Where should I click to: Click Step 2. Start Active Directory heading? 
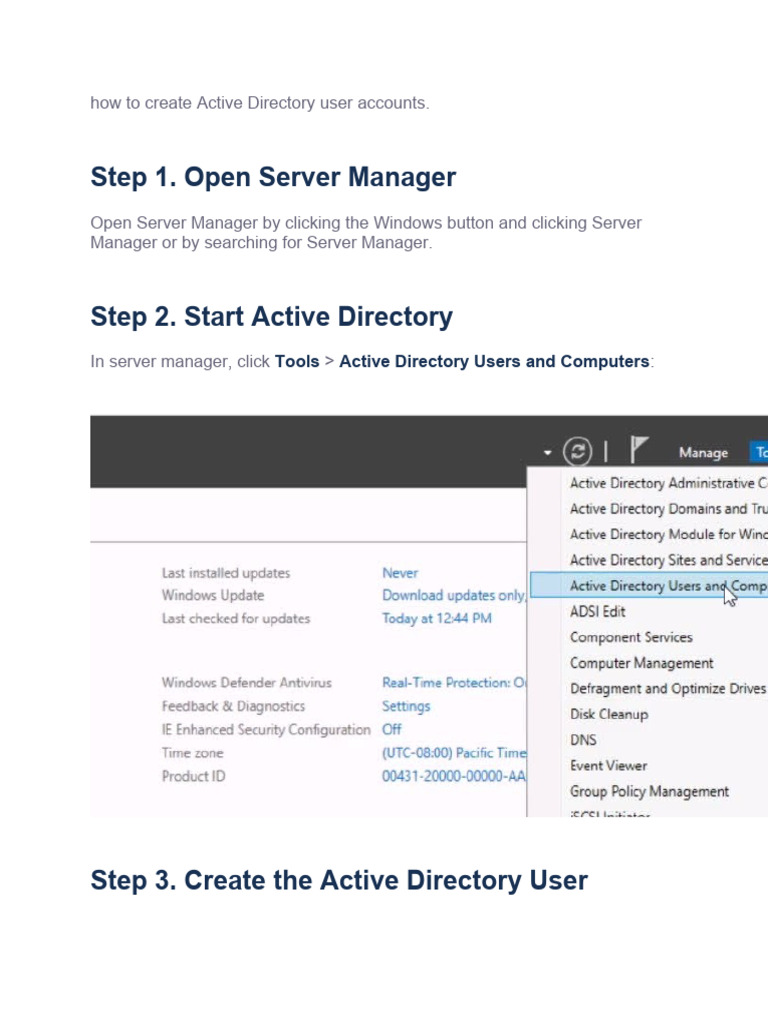click(x=272, y=317)
